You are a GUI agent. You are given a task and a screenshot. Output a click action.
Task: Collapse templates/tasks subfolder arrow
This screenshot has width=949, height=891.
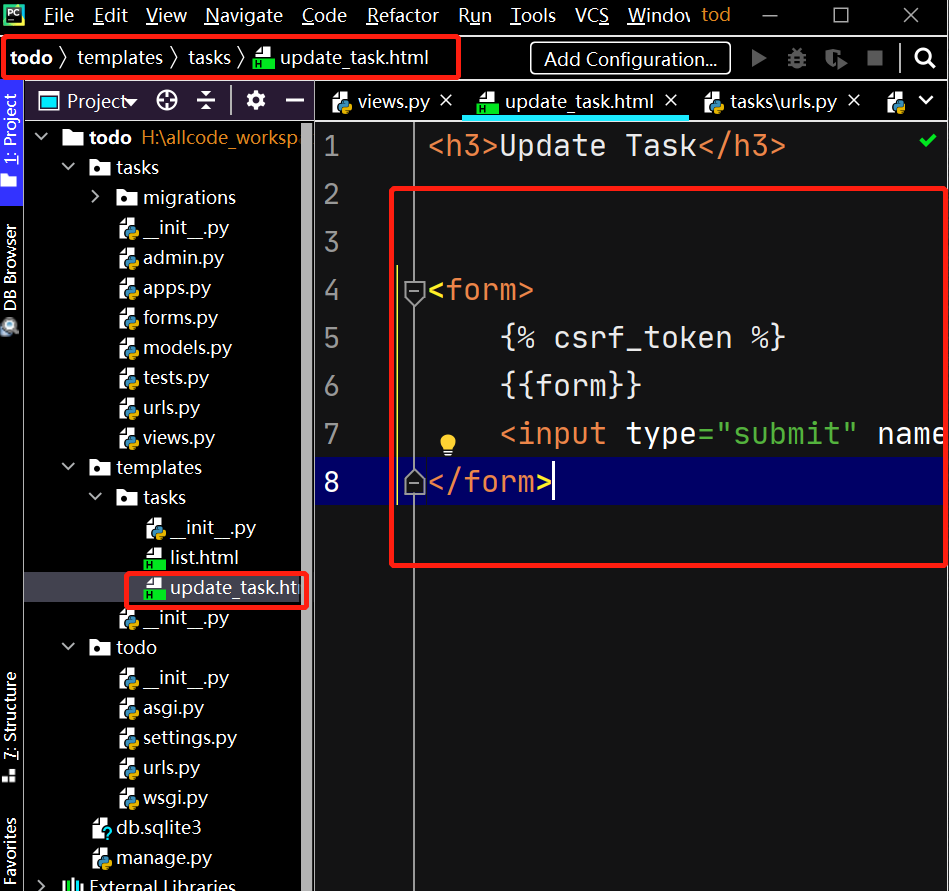95,497
